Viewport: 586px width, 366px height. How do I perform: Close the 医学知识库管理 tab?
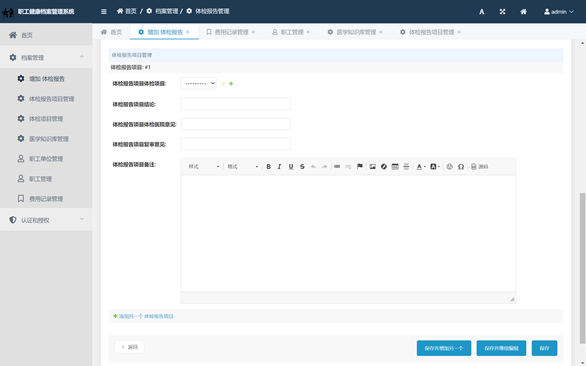pyautogui.click(x=381, y=32)
